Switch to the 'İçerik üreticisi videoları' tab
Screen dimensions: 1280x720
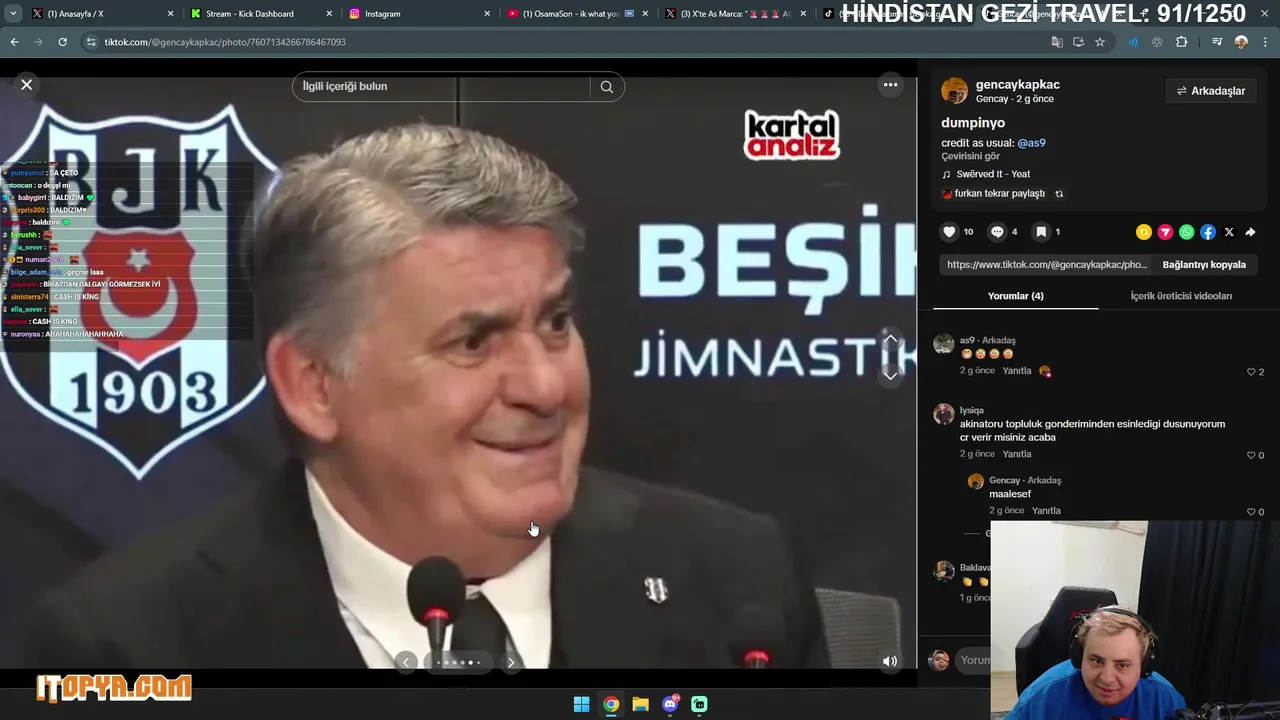click(x=1181, y=296)
